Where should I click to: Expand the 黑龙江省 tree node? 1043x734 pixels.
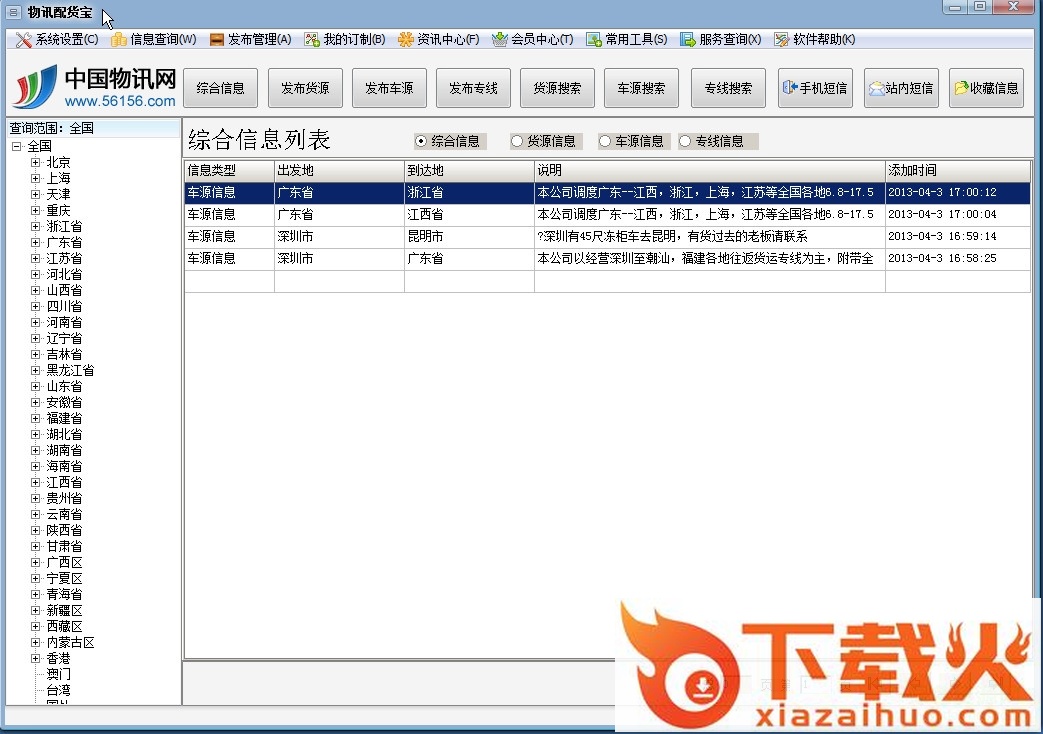36,370
